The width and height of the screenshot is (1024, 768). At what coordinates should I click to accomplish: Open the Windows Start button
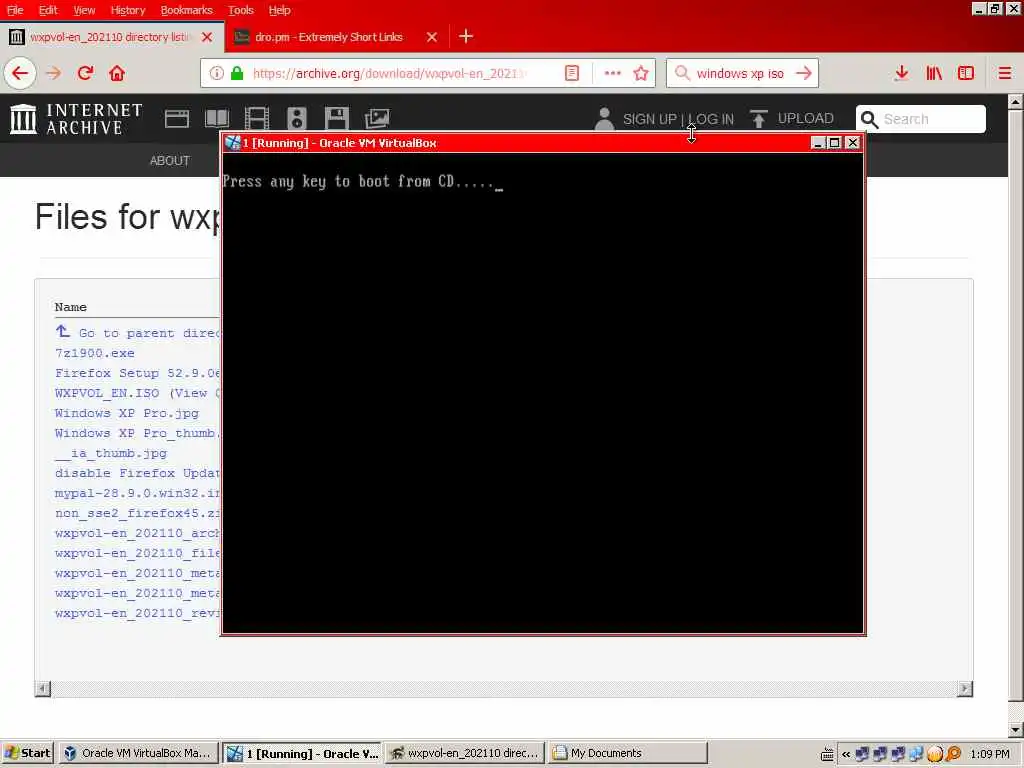coord(27,753)
